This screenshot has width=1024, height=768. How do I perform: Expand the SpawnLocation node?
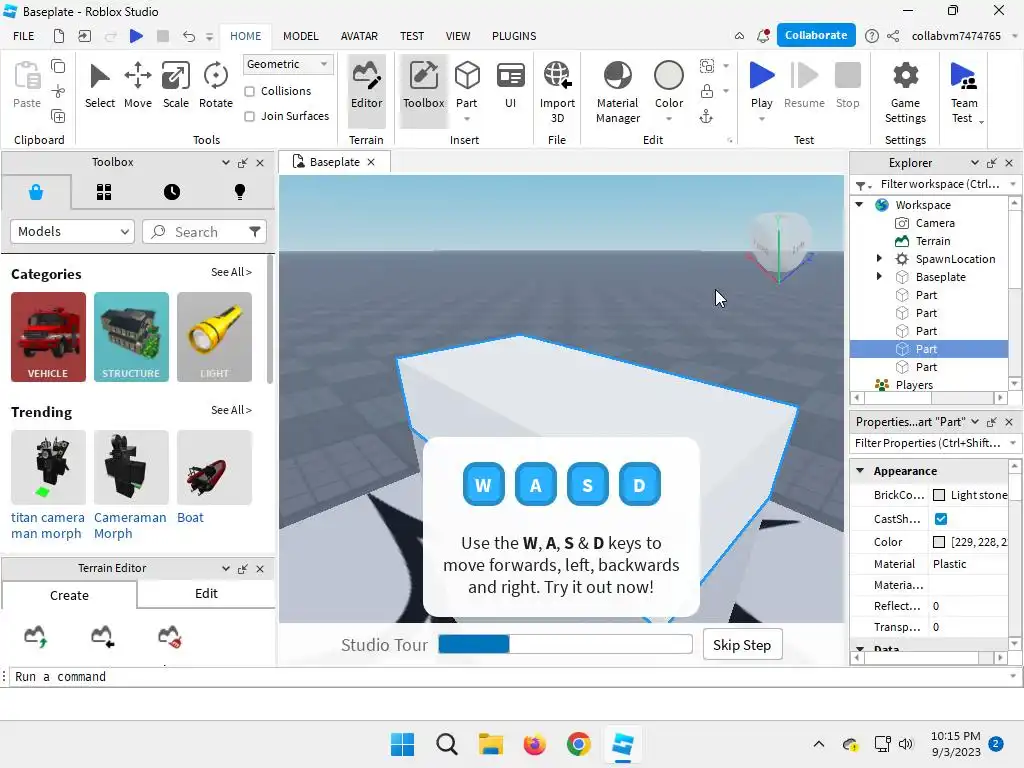pos(879,259)
